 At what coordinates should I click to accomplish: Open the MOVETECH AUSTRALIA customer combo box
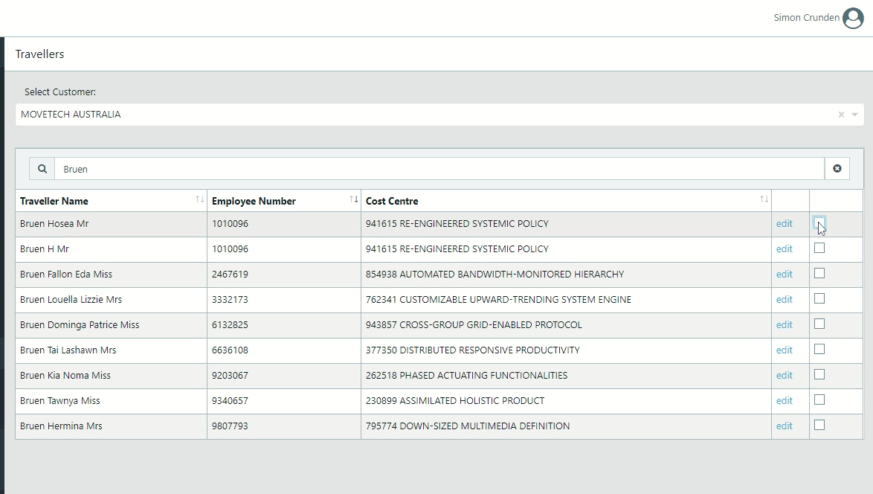[420, 115]
